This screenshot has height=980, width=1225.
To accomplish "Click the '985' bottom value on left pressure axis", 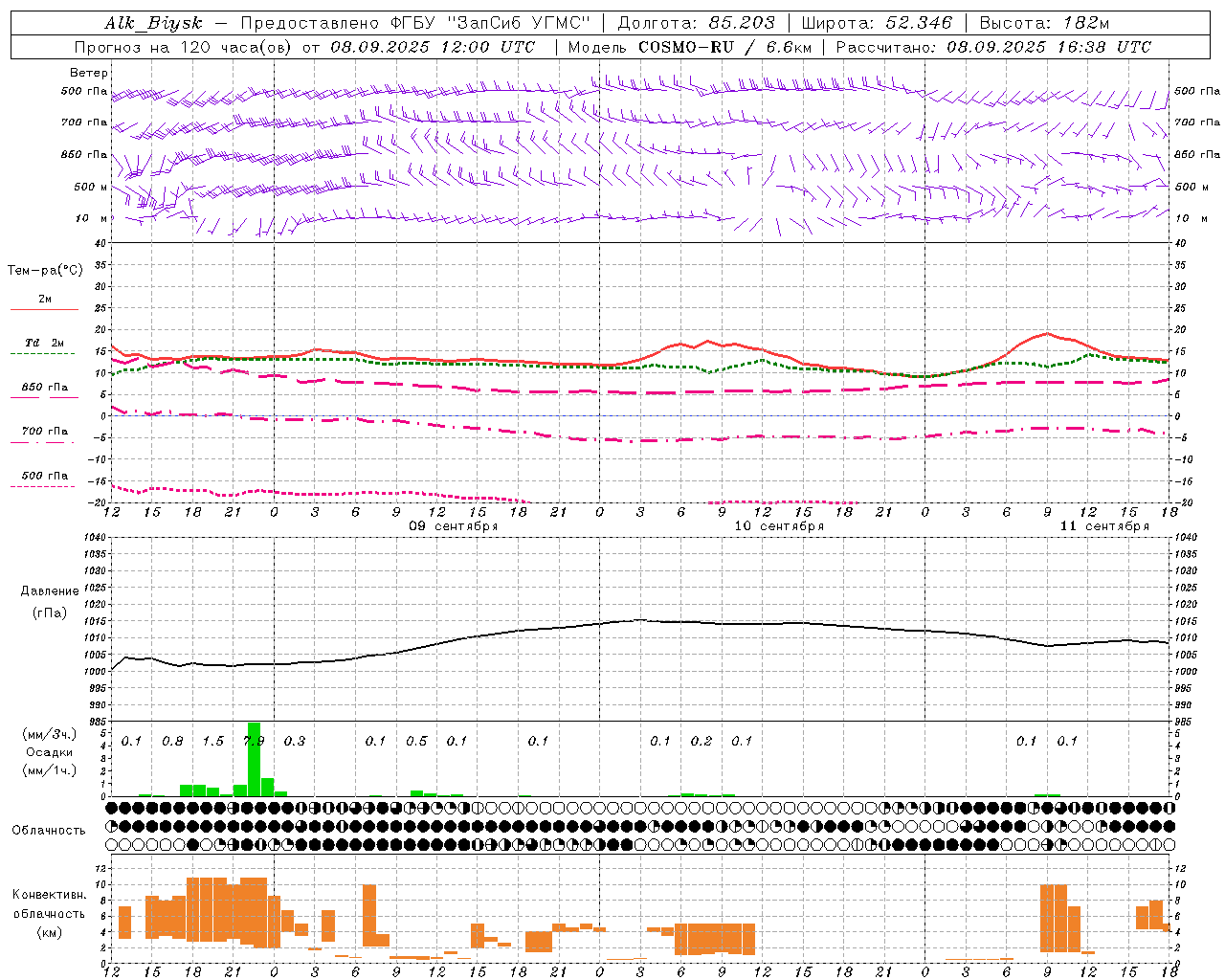I will click(100, 722).
